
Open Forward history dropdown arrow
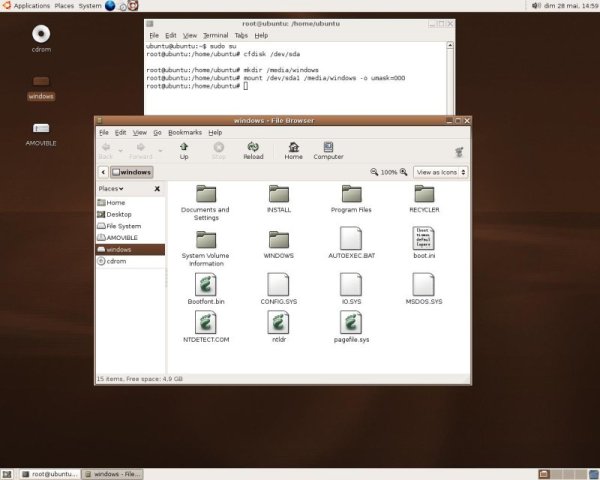(160, 151)
